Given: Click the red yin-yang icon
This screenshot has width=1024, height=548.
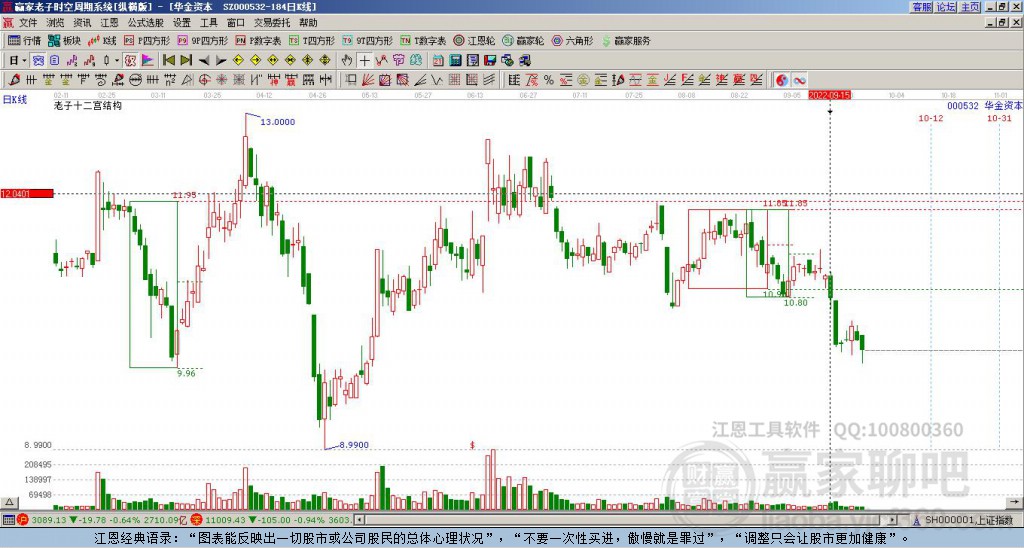Looking at the screenshot, I should pyautogui.click(x=782, y=80).
